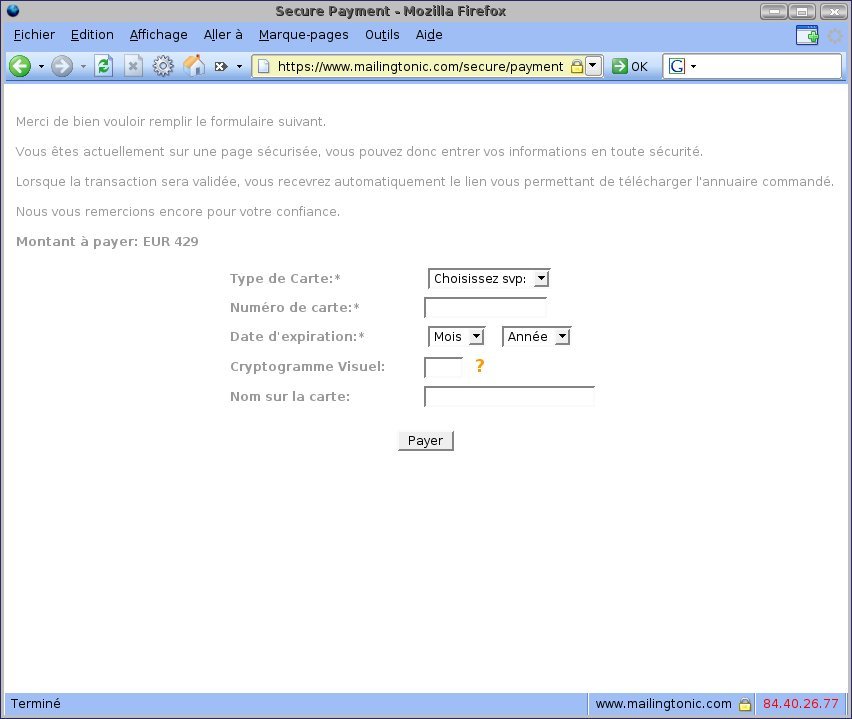Click the orange question mark help icon
The image size is (852, 719).
[x=479, y=366]
